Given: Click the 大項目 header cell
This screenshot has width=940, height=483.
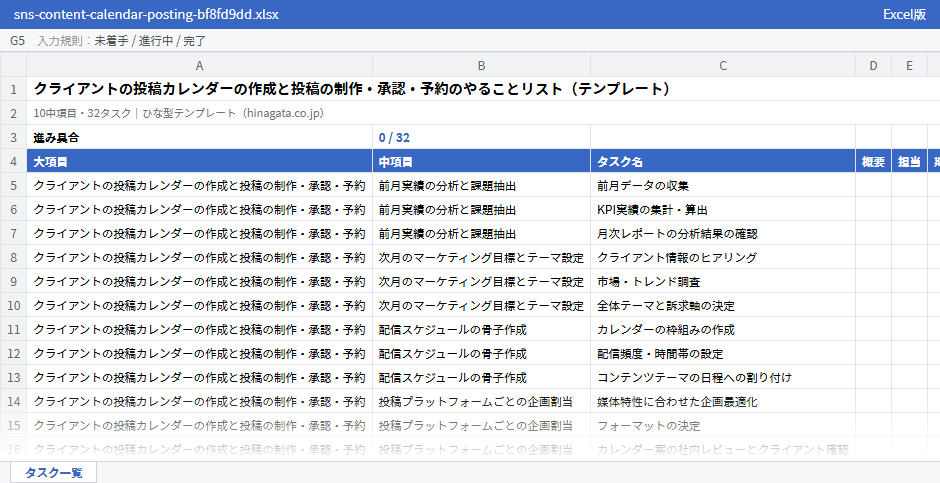Looking at the screenshot, I should pos(200,161).
